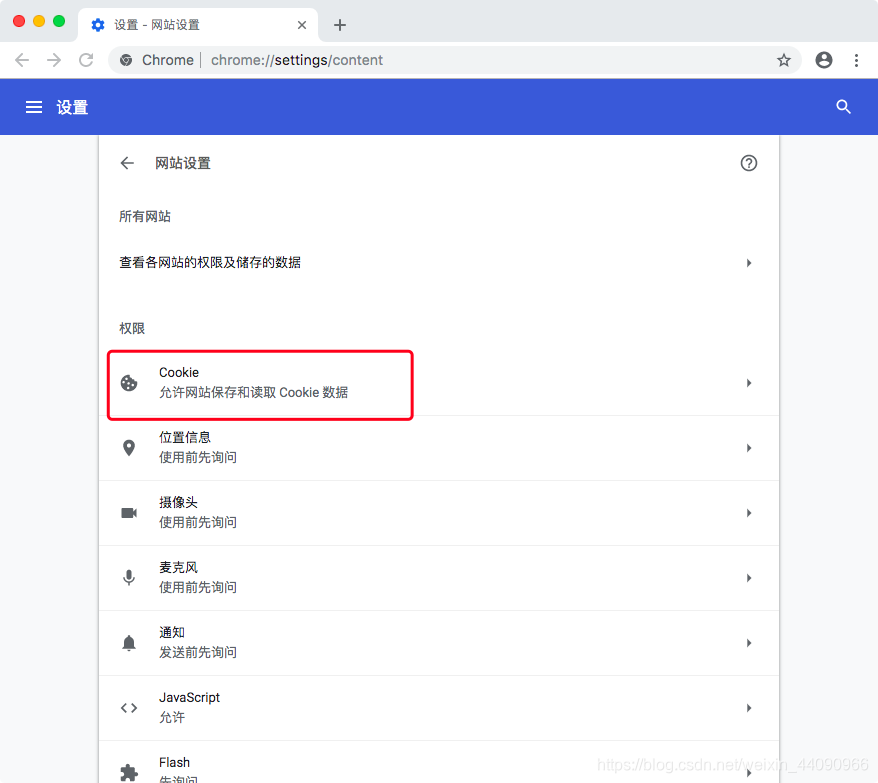
Task: Expand the Cookie row chevron
Action: [748, 382]
